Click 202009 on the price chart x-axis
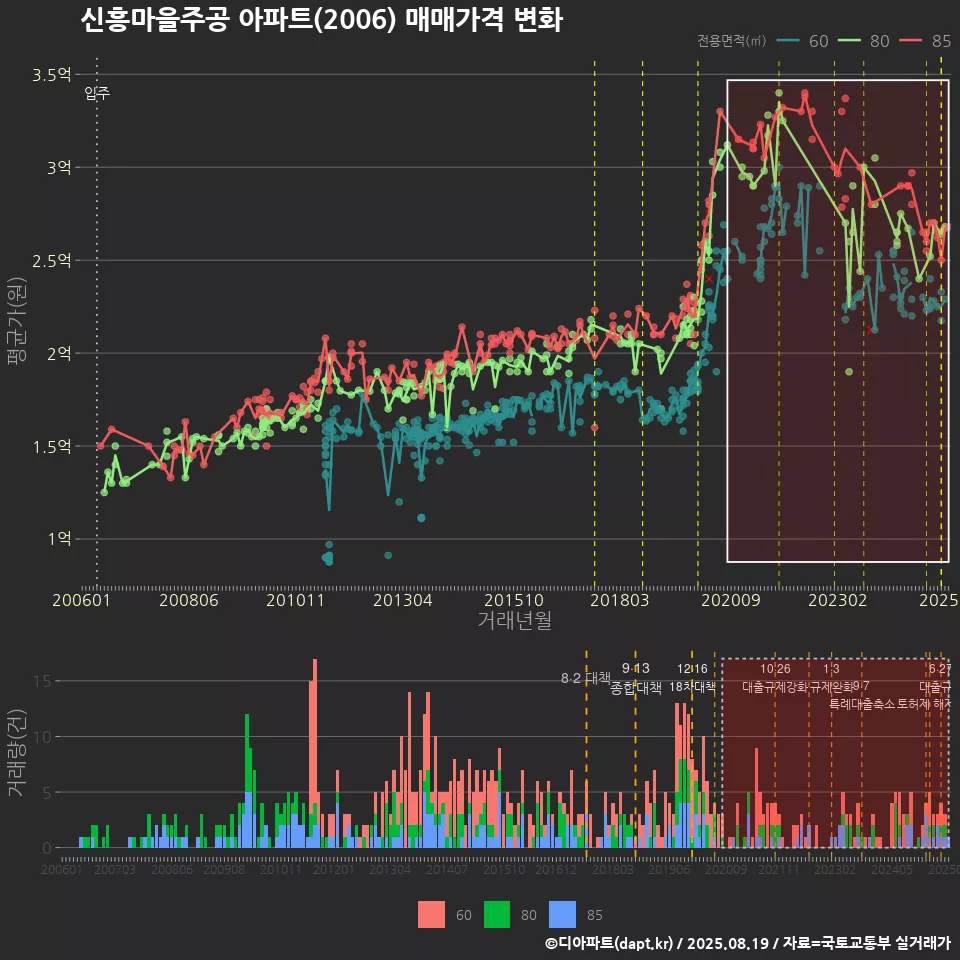 tap(730, 600)
